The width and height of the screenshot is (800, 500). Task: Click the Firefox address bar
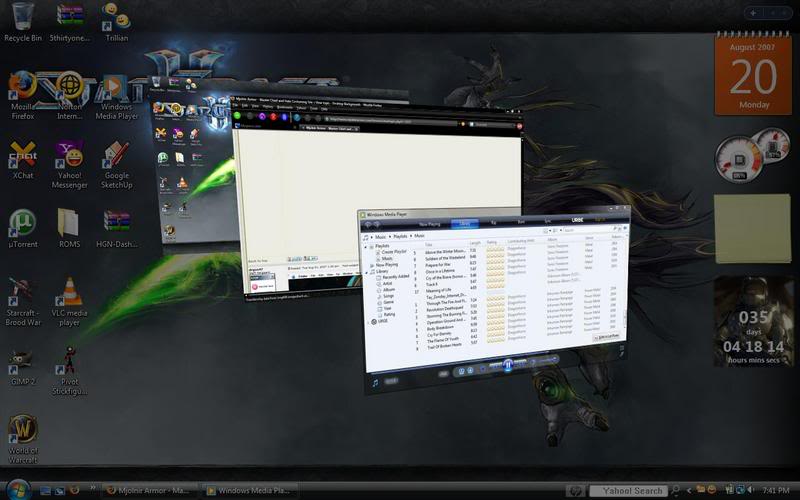click(x=390, y=121)
